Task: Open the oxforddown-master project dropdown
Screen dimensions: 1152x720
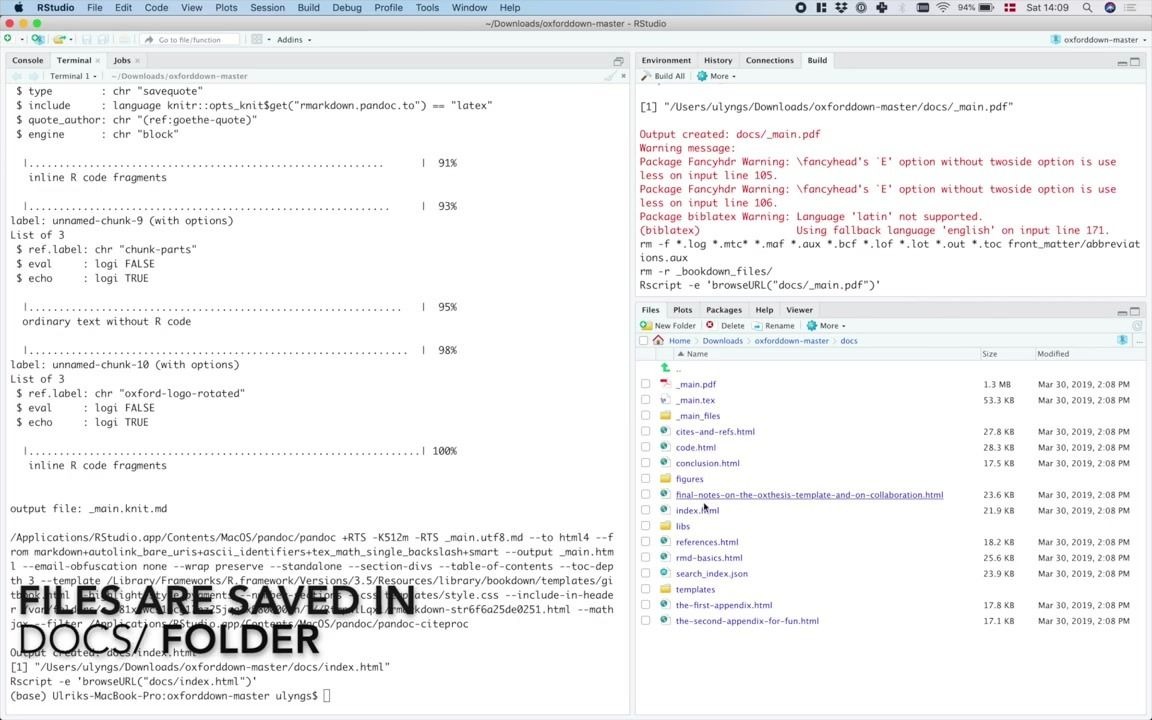Action: coord(1099,40)
